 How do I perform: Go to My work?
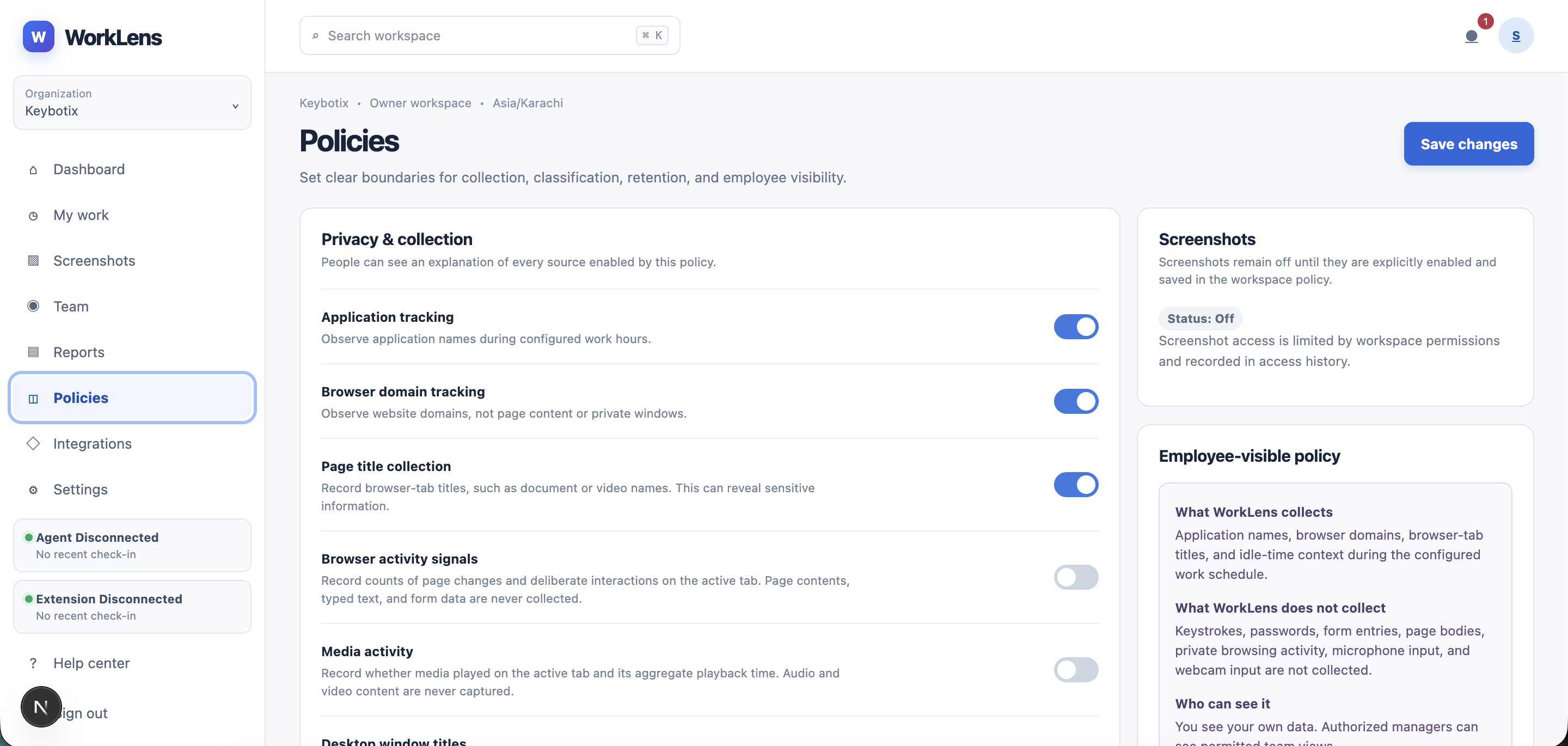tap(132, 215)
